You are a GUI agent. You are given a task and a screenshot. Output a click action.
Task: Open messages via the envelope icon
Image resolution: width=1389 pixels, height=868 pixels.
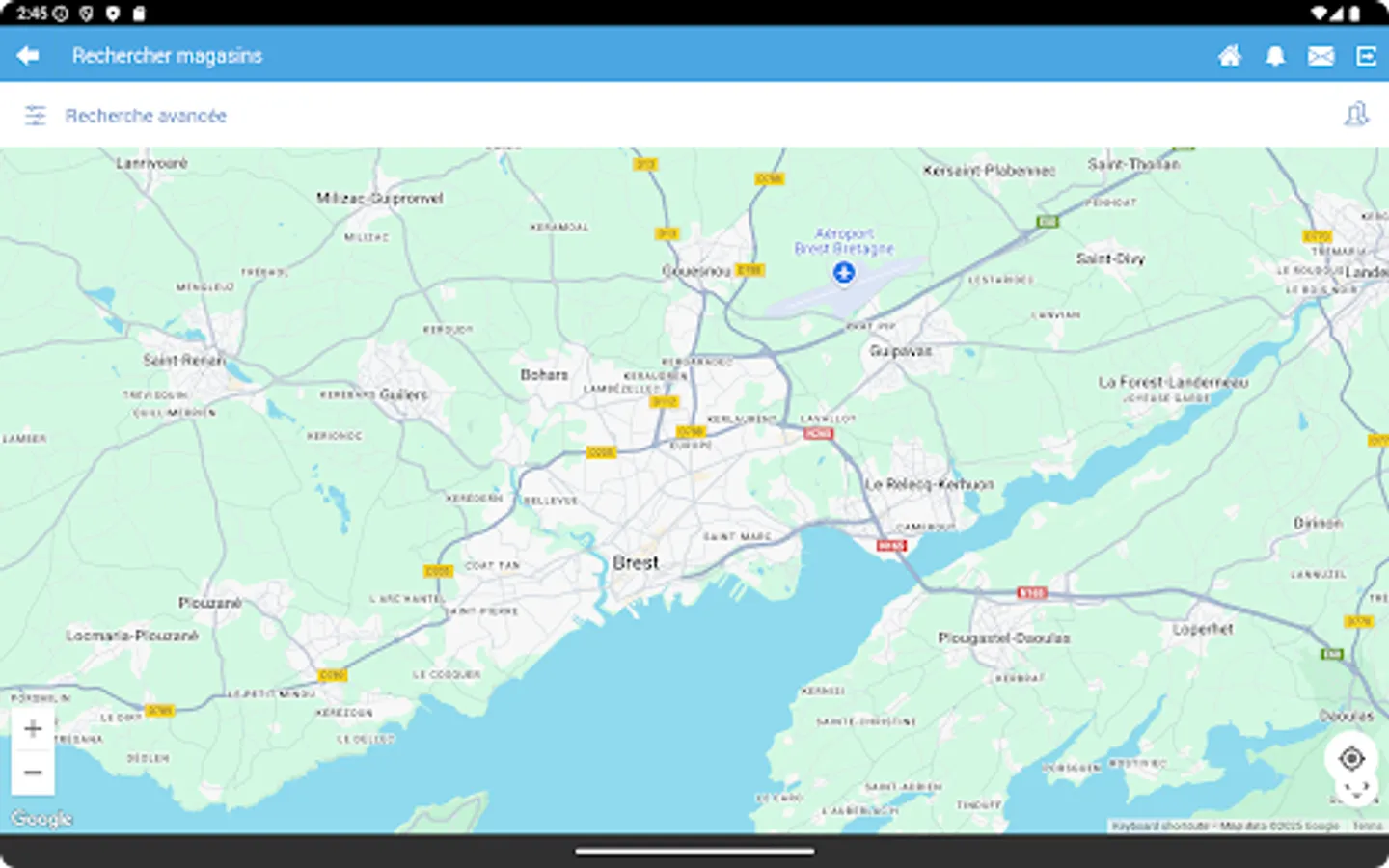[1321, 55]
